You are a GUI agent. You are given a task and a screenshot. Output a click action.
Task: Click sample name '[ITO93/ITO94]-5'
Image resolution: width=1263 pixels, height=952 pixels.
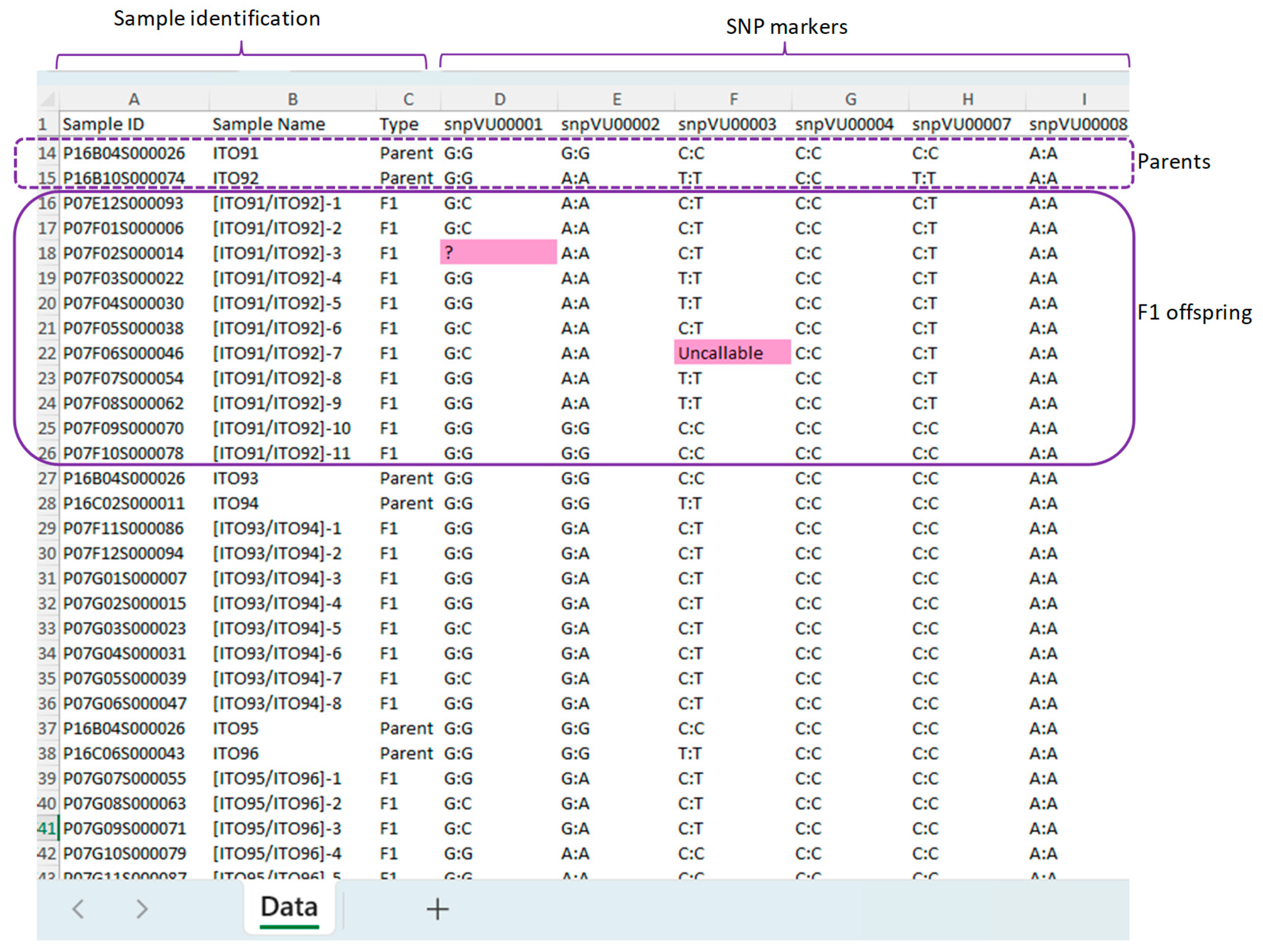tap(277, 628)
